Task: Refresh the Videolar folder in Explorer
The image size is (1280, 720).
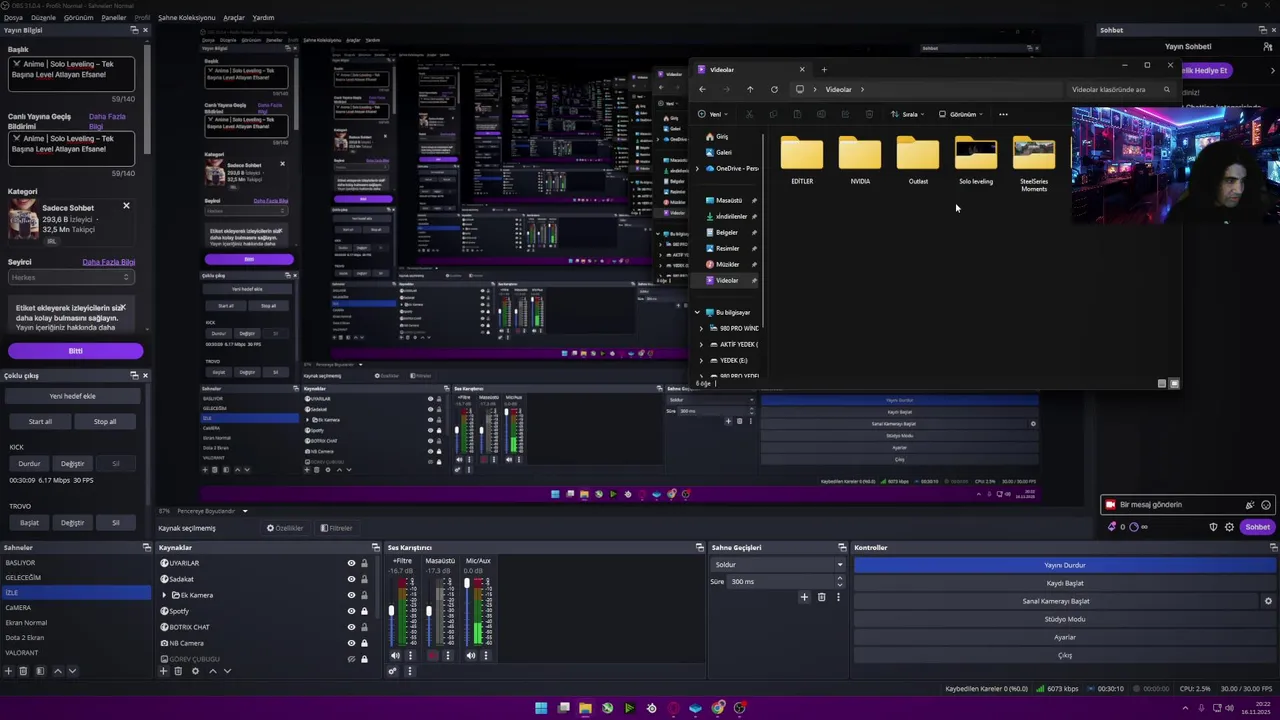Action: (774, 89)
